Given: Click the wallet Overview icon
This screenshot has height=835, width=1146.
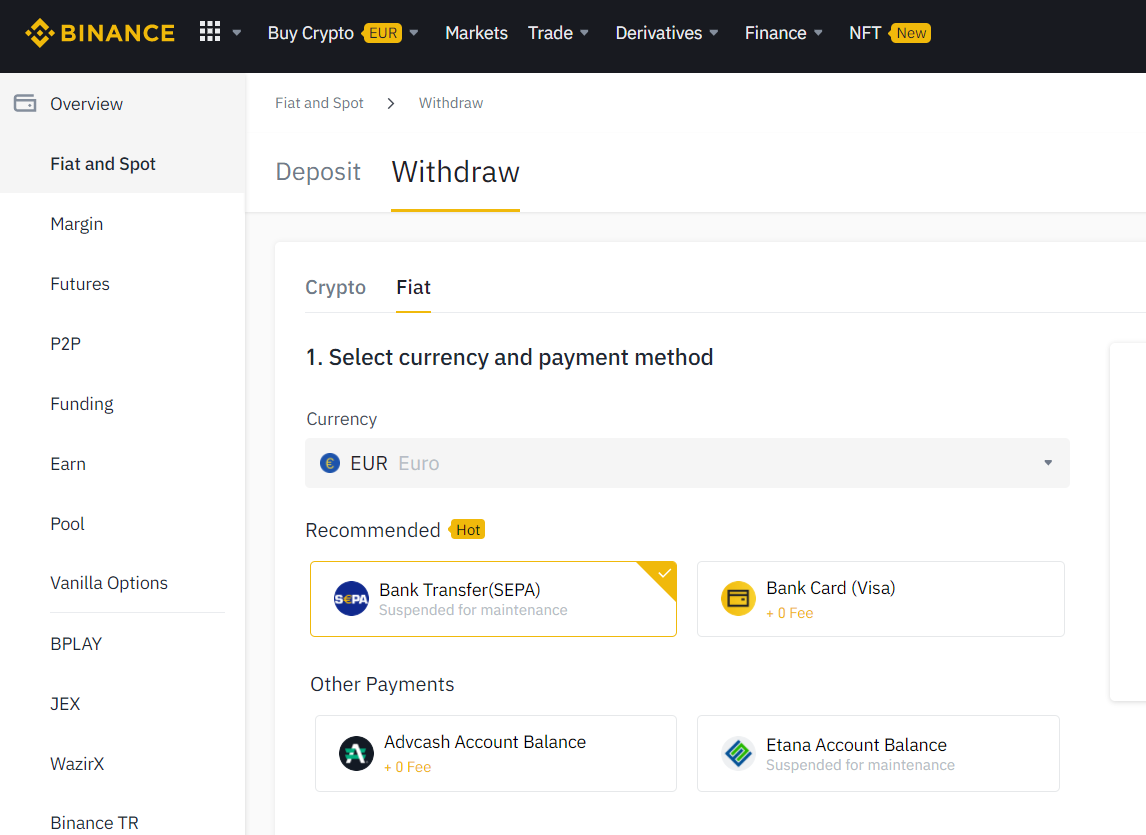Looking at the screenshot, I should (25, 103).
